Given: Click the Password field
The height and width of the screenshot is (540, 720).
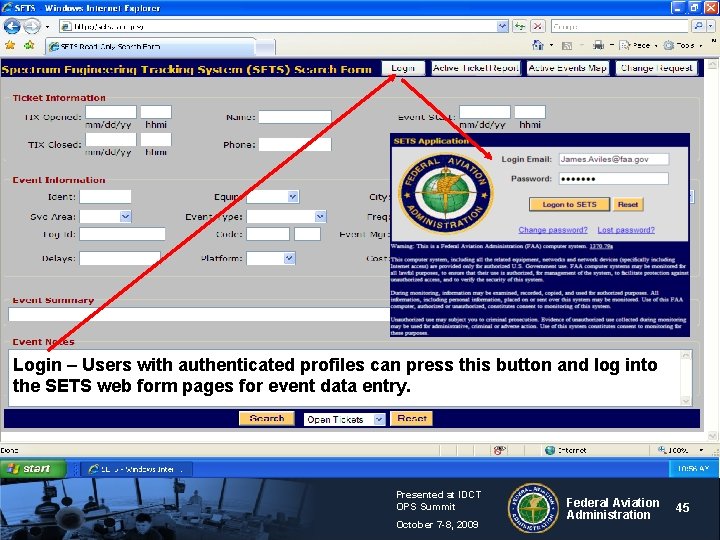Looking at the screenshot, I should (x=613, y=179).
